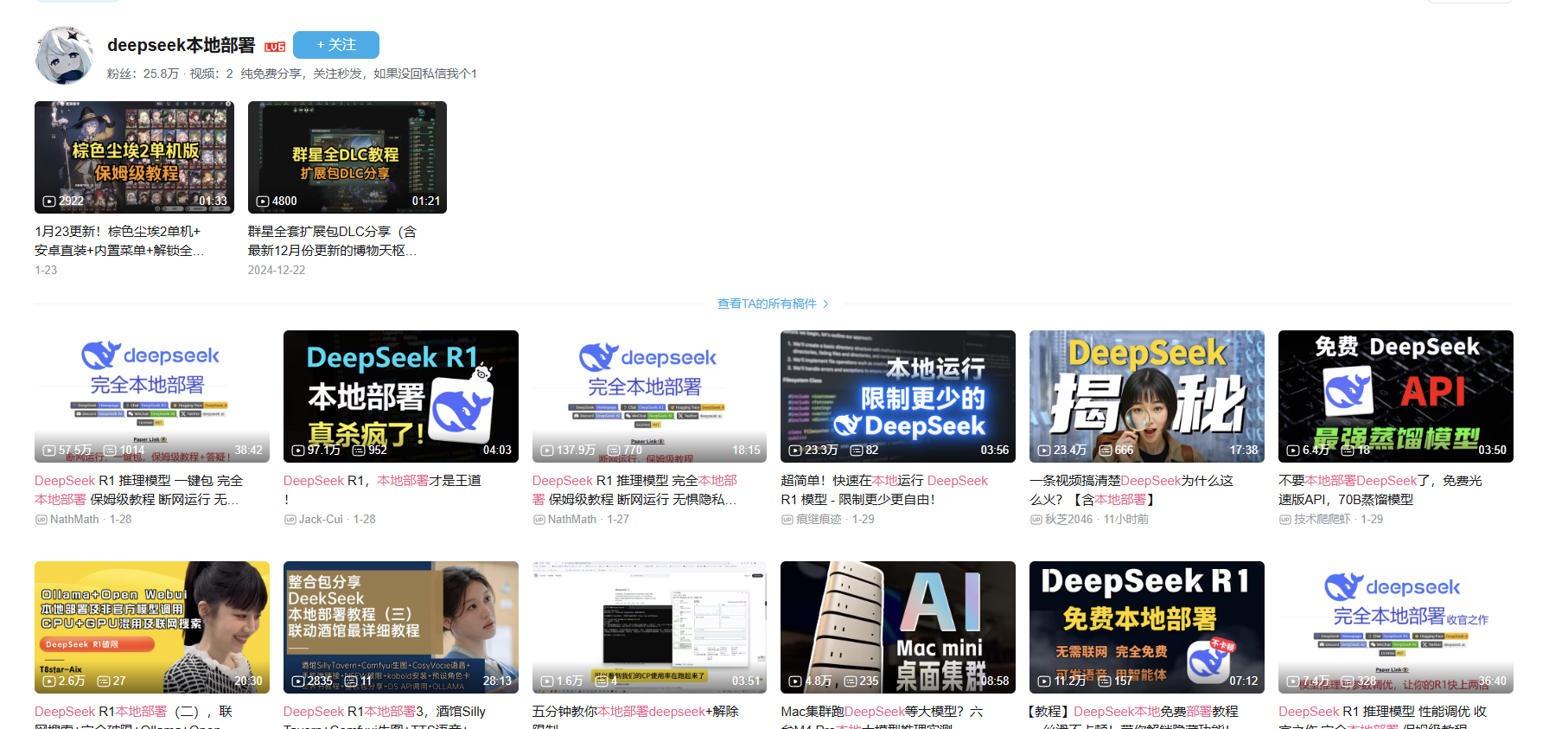Visit uploader Jack-Cui's page
Image resolution: width=1568 pixels, height=729 pixels.
click(321, 520)
